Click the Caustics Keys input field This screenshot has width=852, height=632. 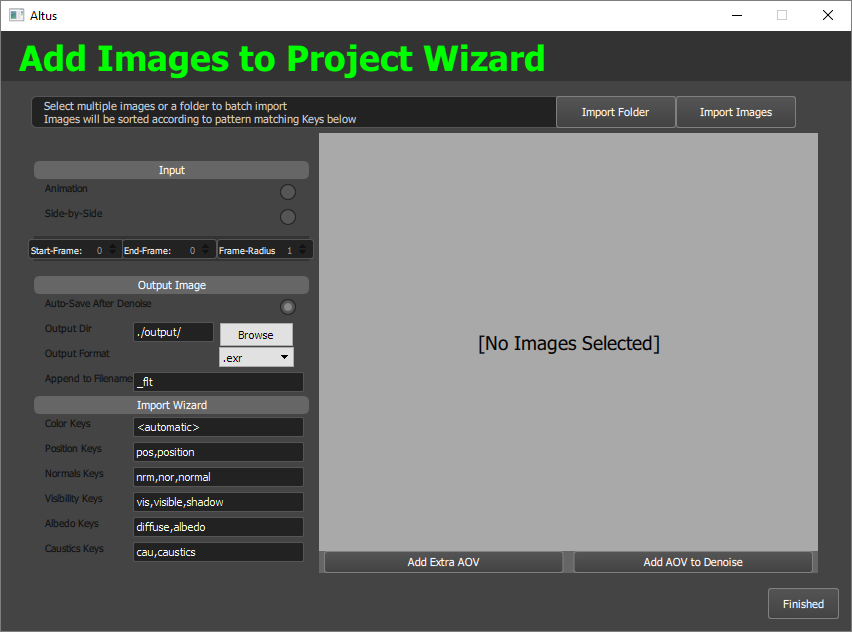click(218, 552)
